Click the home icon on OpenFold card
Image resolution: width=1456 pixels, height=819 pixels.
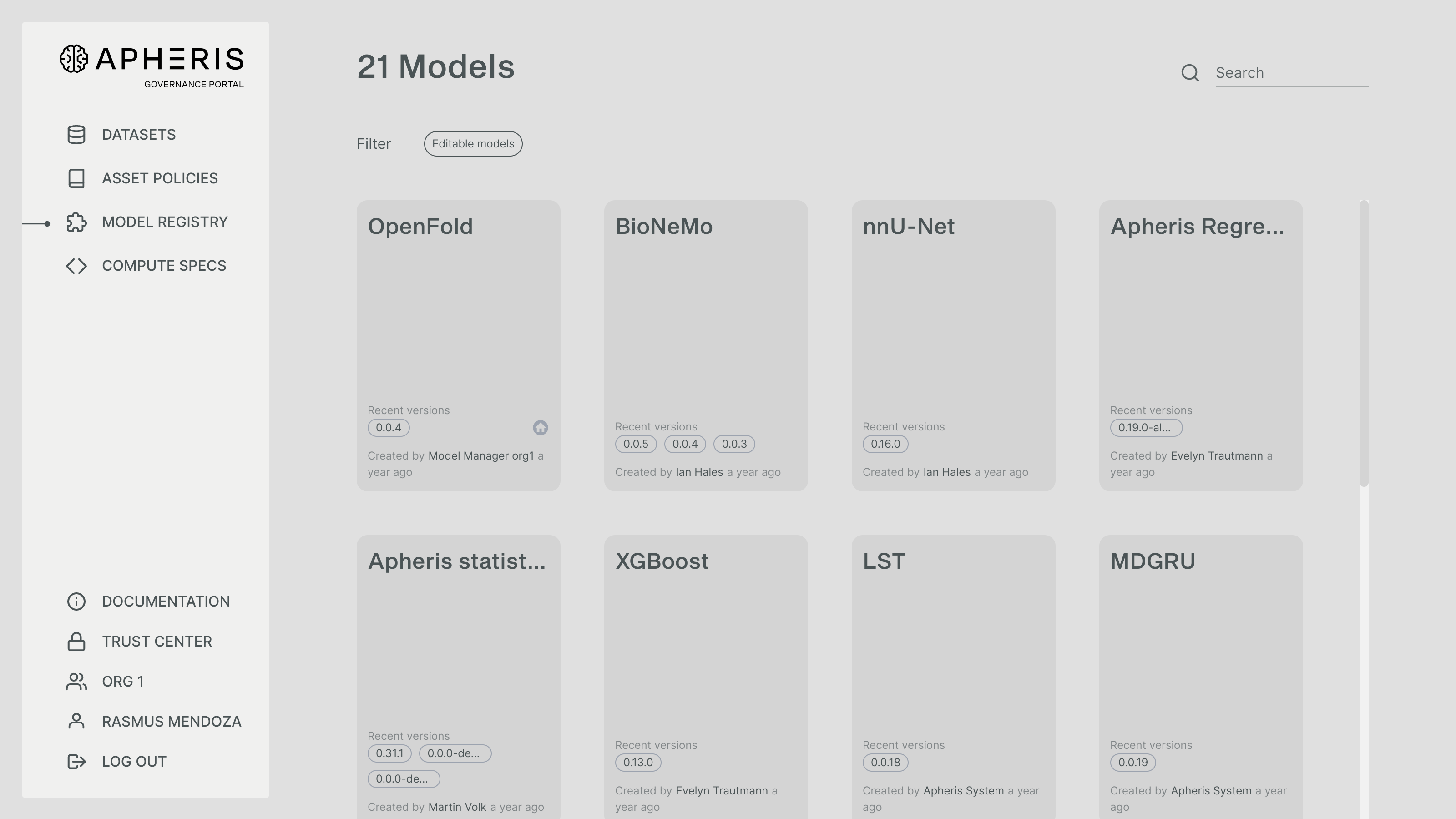(541, 428)
